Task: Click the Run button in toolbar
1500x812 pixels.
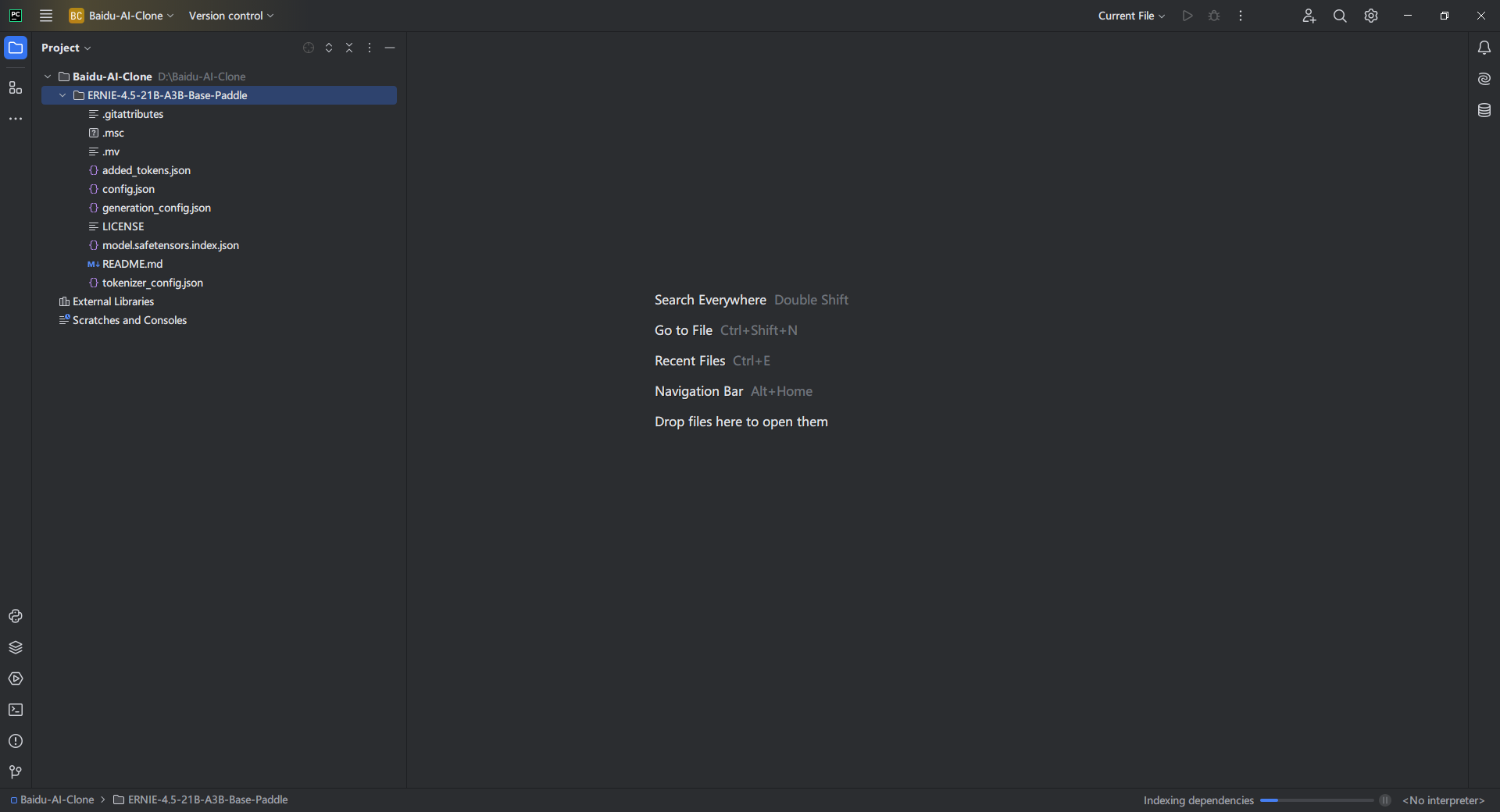Action: coord(1187,16)
